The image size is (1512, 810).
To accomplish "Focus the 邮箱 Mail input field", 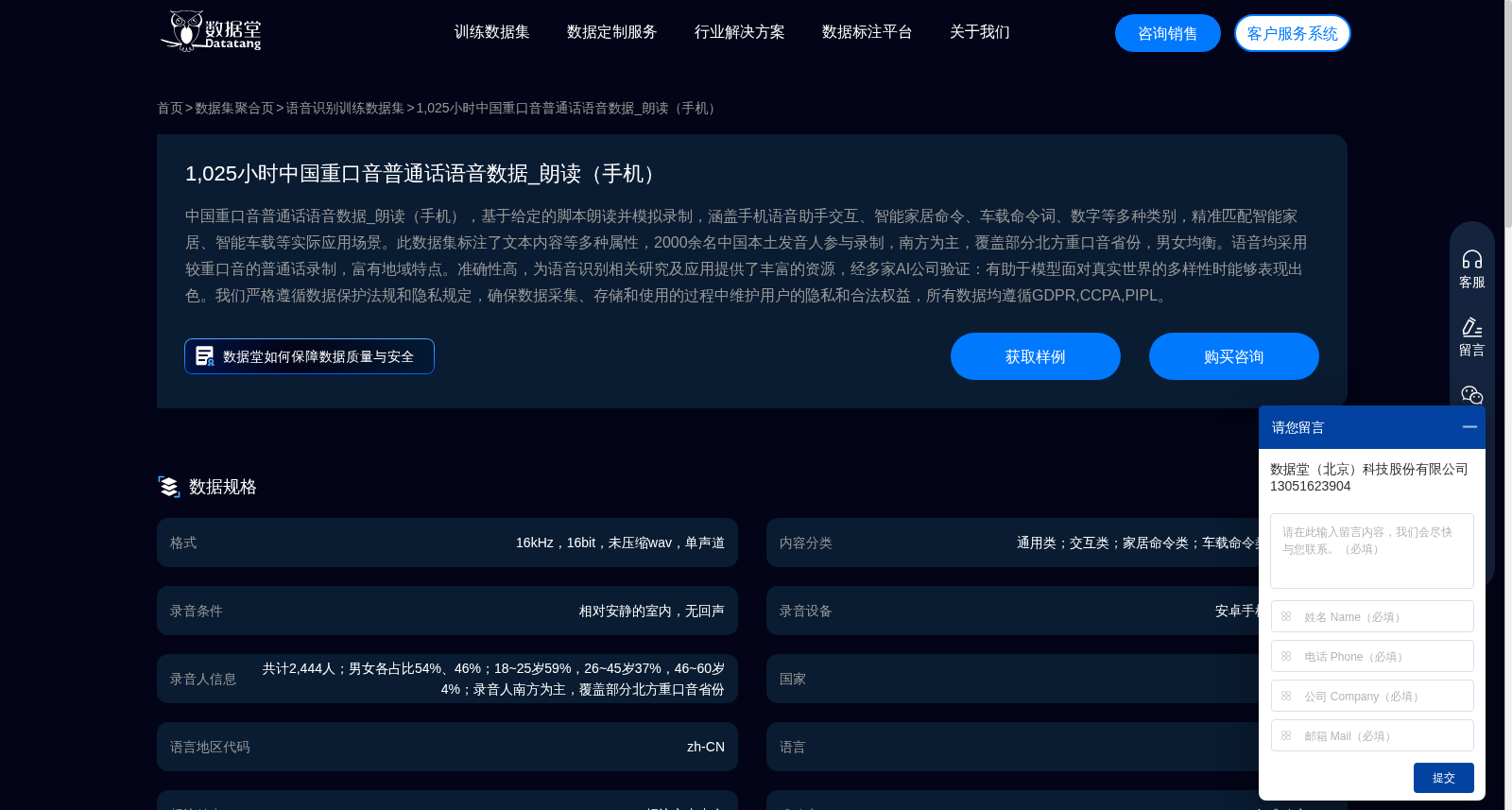I will click(x=1371, y=735).
